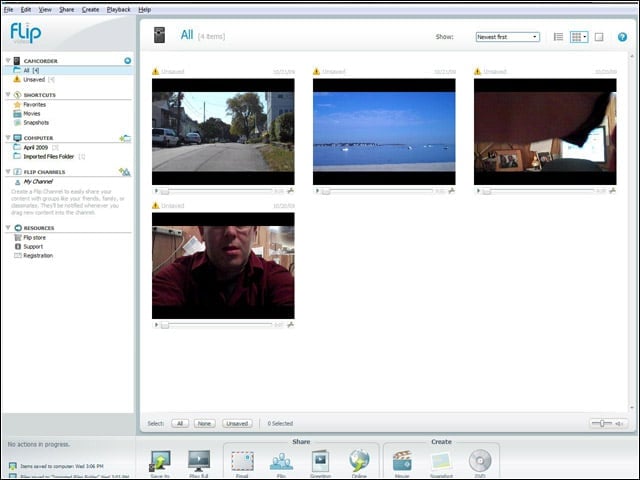Open the Imported Files Folder
Screen dimensions: 640x480
tap(49, 156)
